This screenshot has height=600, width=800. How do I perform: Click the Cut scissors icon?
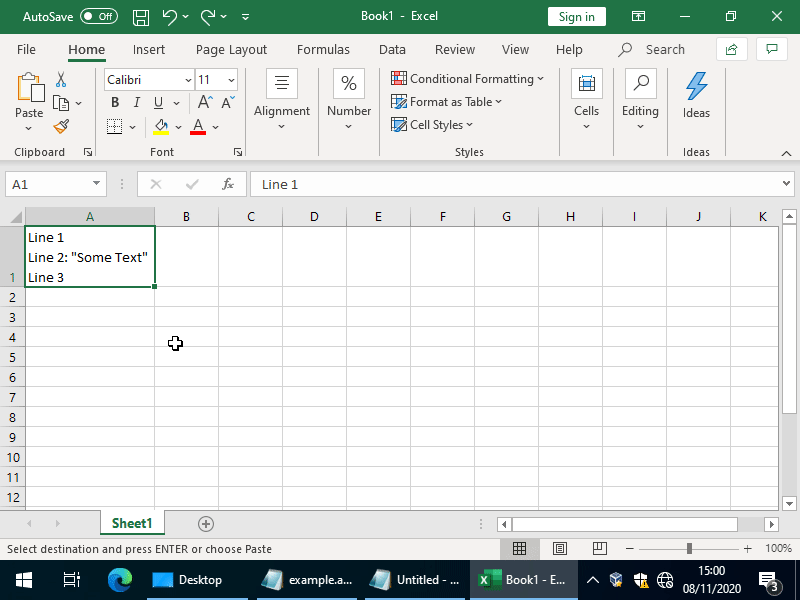tap(61, 80)
